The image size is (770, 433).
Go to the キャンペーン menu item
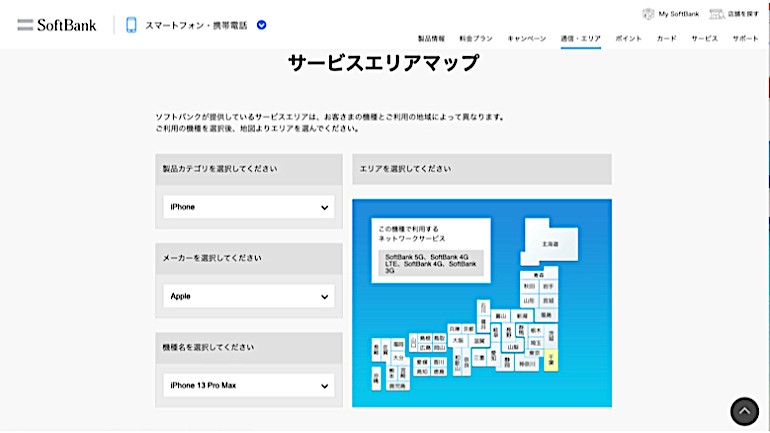coord(527,38)
